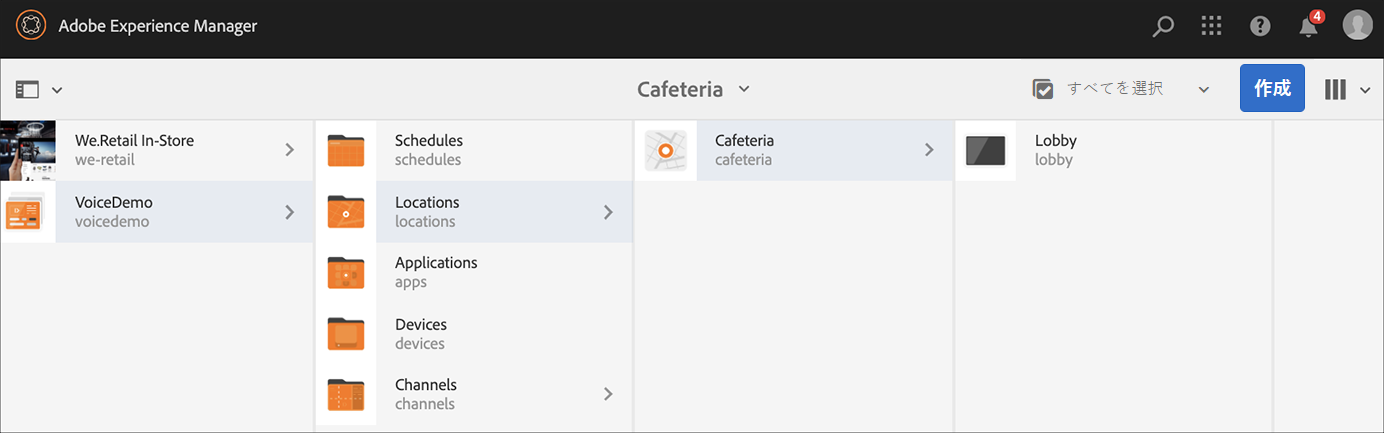1384x433 pixels.
Task: Select the Cafeteria location thumbnail
Action: [666, 150]
